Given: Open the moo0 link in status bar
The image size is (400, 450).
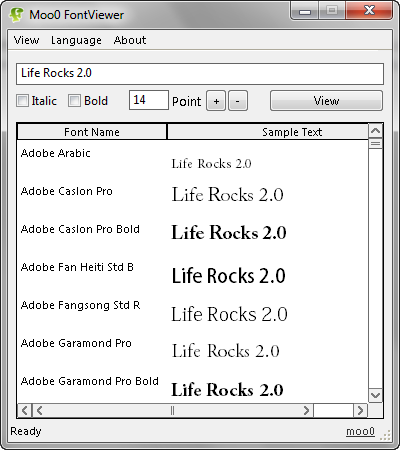Looking at the screenshot, I should (x=360, y=431).
